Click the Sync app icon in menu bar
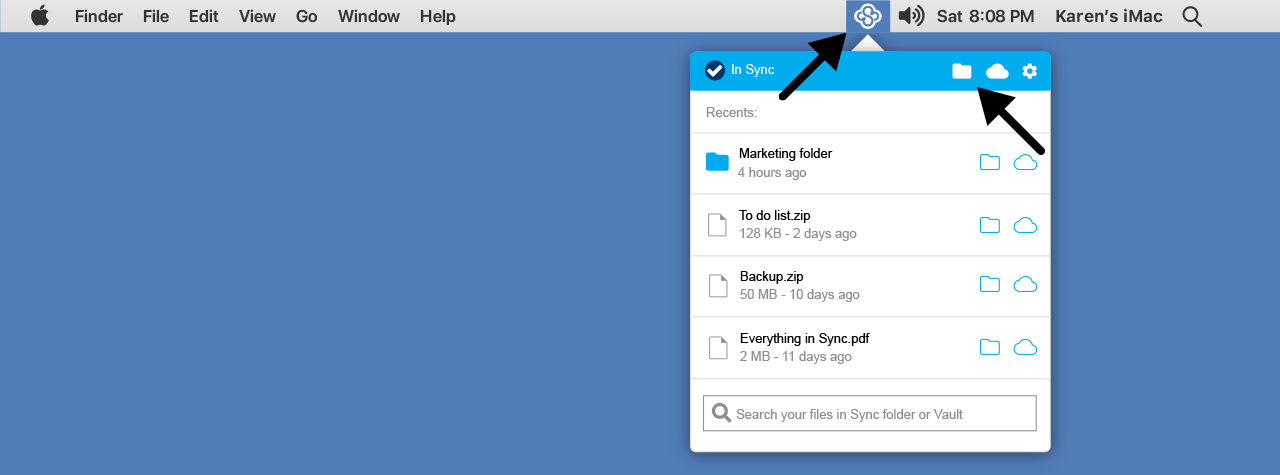Screen dimensions: 1280x475 pos(867,16)
